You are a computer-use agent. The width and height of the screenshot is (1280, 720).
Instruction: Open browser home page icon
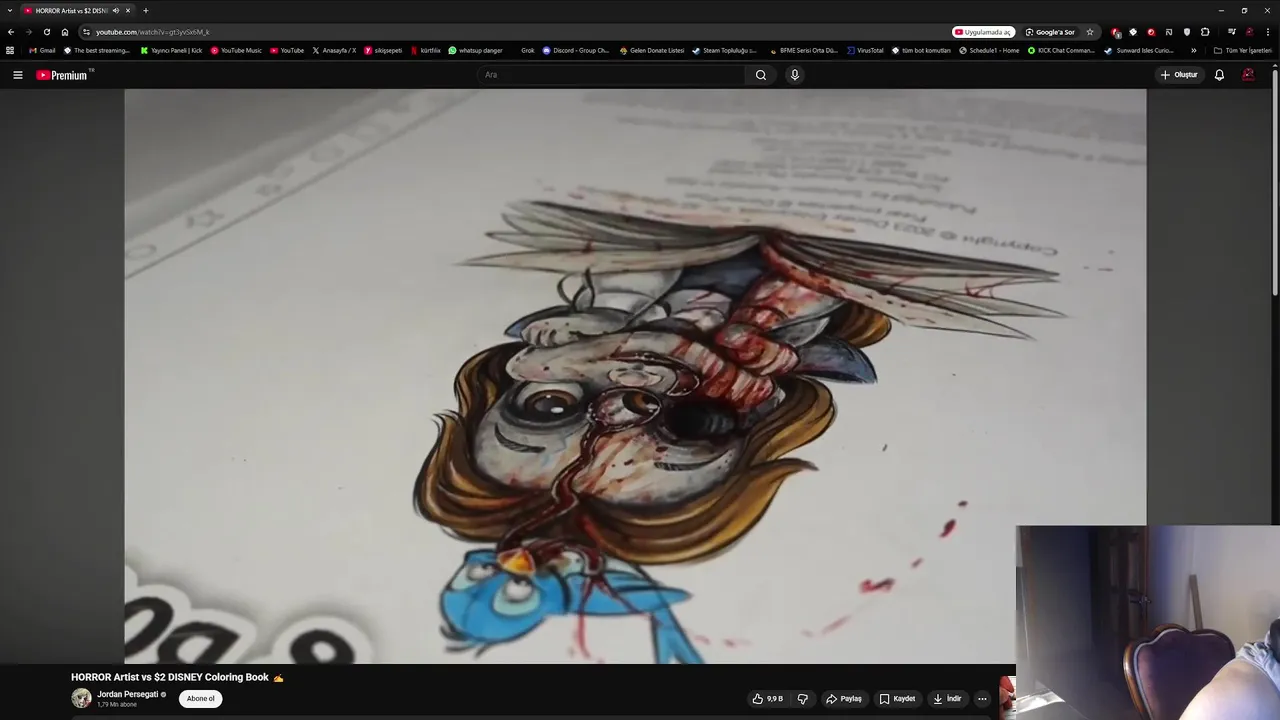(65, 32)
